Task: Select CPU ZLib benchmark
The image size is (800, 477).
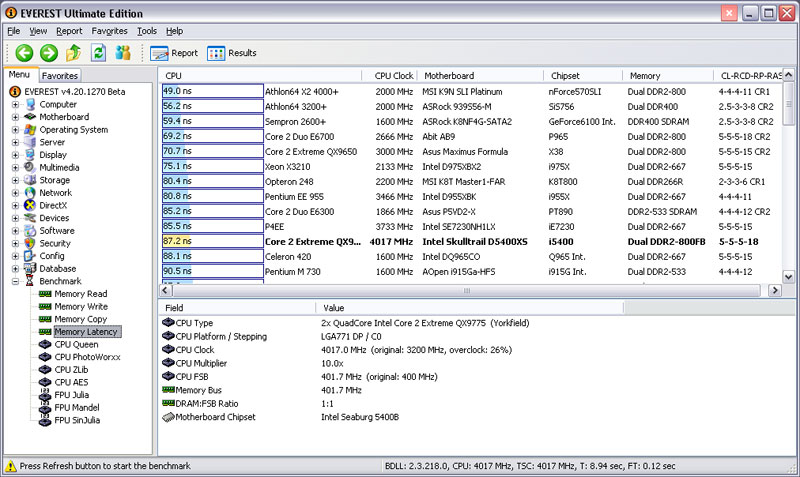Action: pyautogui.click(x=71, y=369)
